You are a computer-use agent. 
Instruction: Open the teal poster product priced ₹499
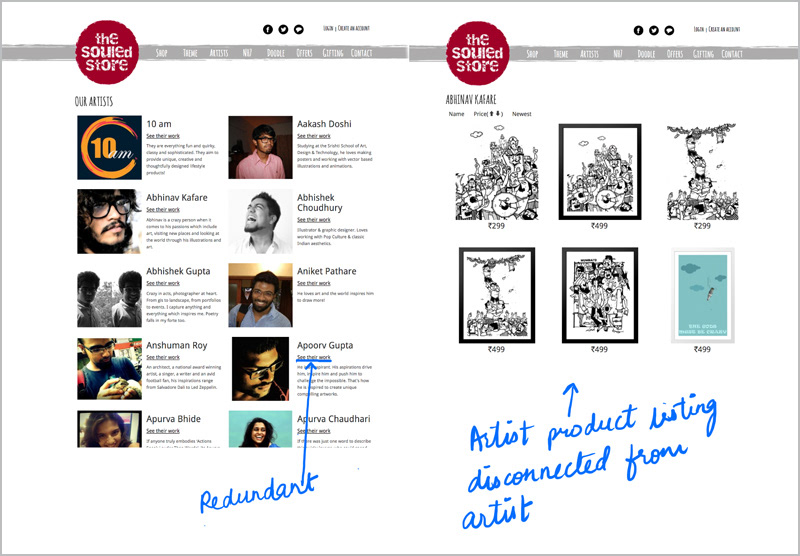coord(703,295)
